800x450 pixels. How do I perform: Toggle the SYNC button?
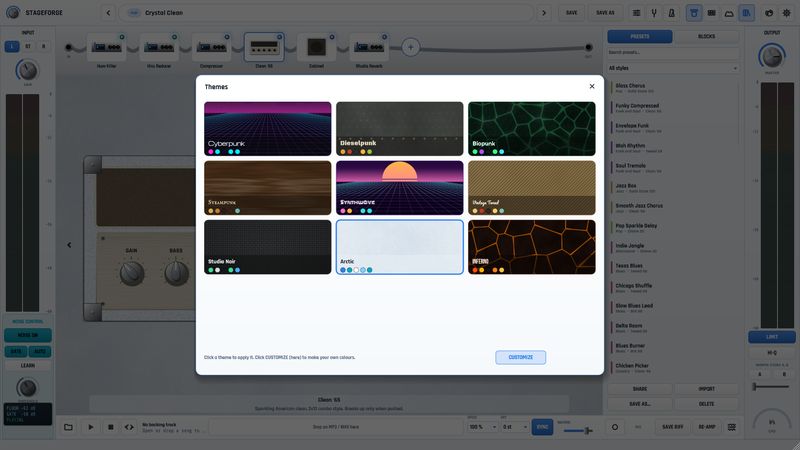coord(542,427)
